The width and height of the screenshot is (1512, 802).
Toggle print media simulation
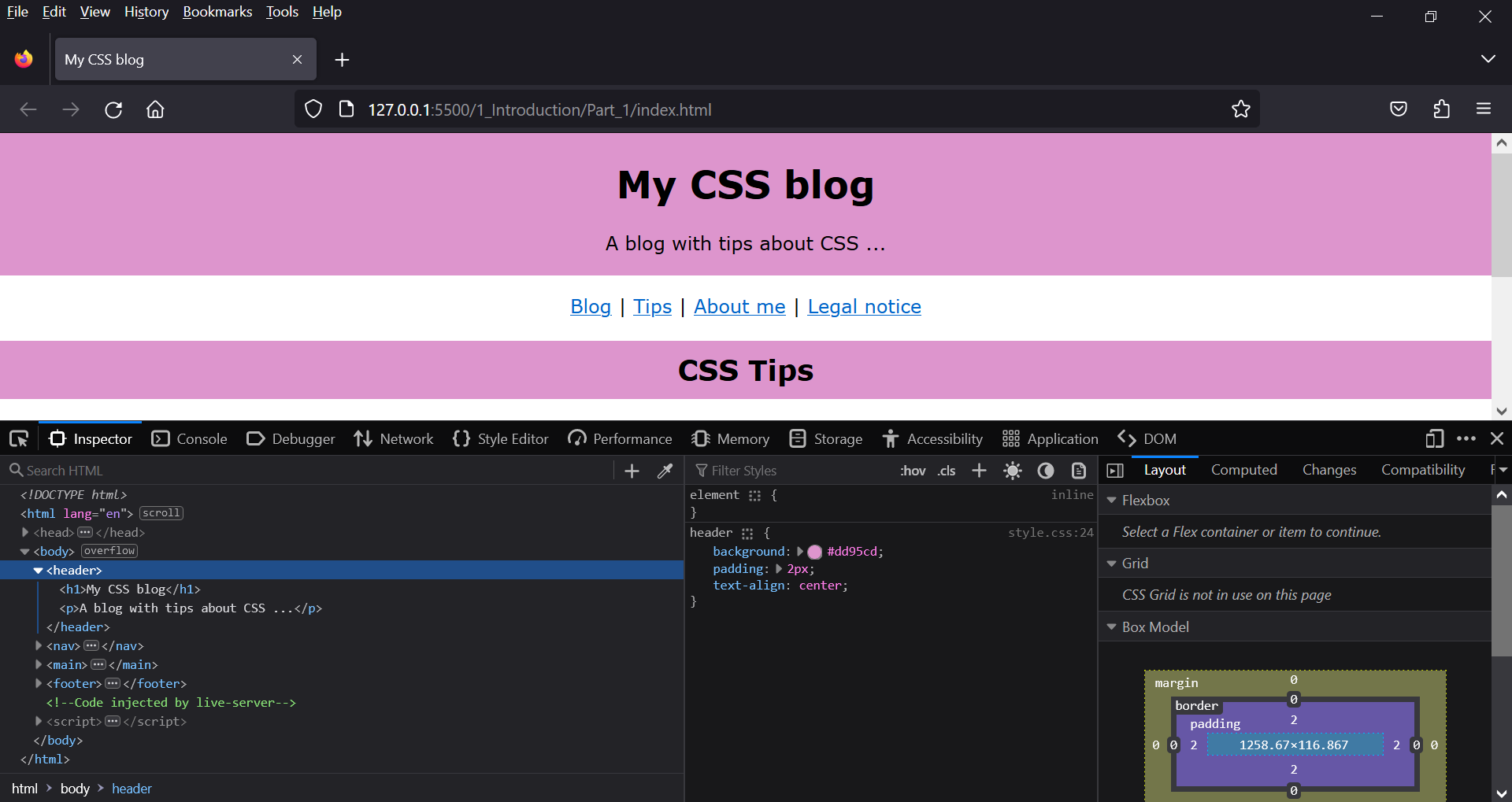pyautogui.click(x=1079, y=471)
